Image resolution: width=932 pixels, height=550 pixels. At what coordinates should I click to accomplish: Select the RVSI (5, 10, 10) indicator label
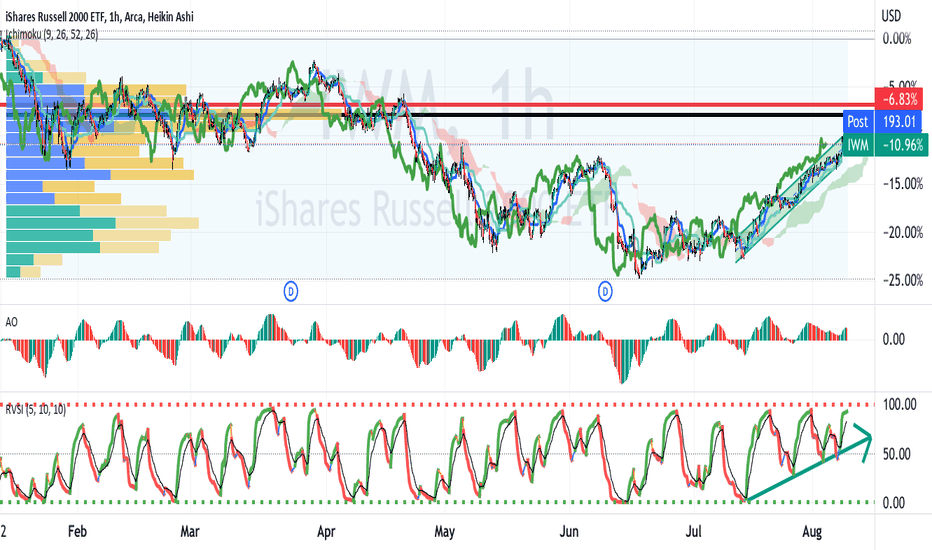[x=36, y=409]
